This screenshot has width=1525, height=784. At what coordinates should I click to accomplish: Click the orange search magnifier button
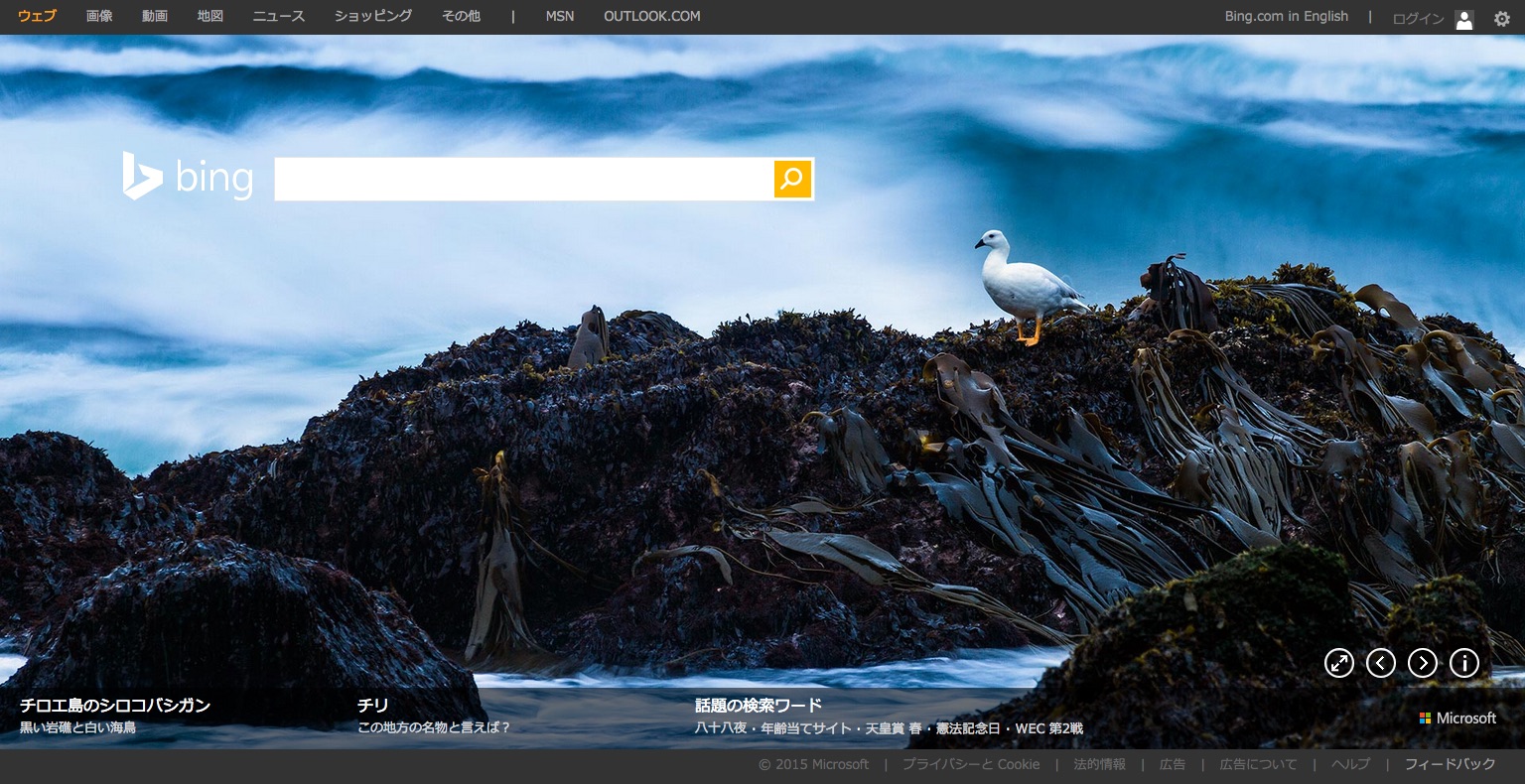pos(792,179)
